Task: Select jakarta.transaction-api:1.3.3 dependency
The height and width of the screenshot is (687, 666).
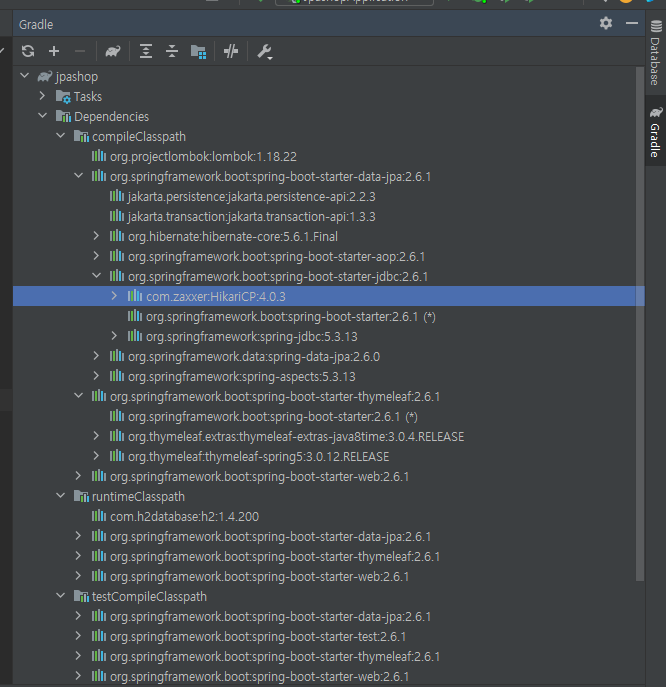Action: click(x=252, y=216)
